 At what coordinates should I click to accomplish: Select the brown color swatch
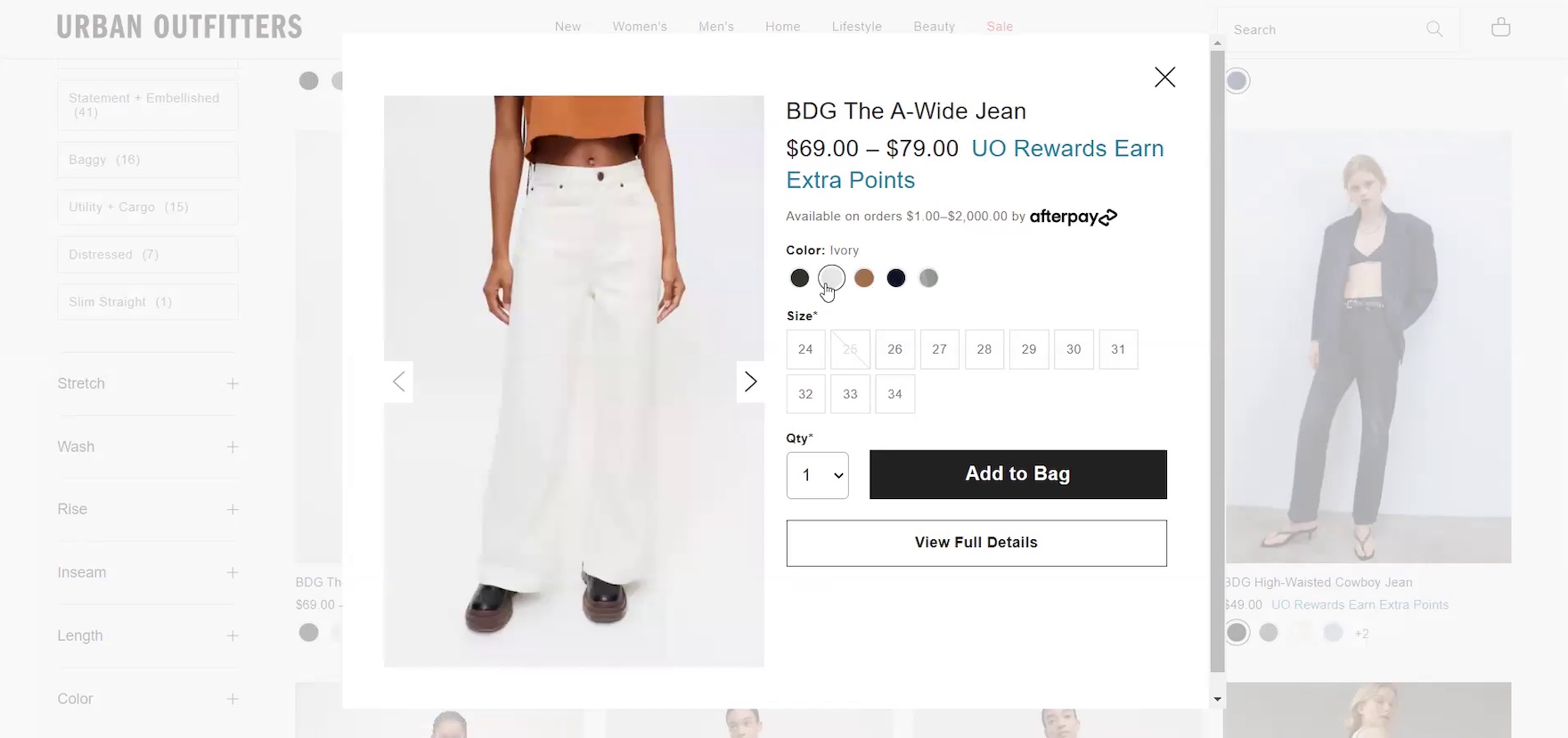[863, 278]
